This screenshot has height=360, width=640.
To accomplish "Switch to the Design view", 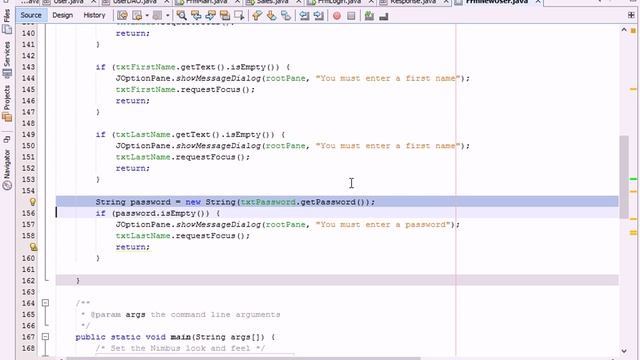I will tap(62, 16).
